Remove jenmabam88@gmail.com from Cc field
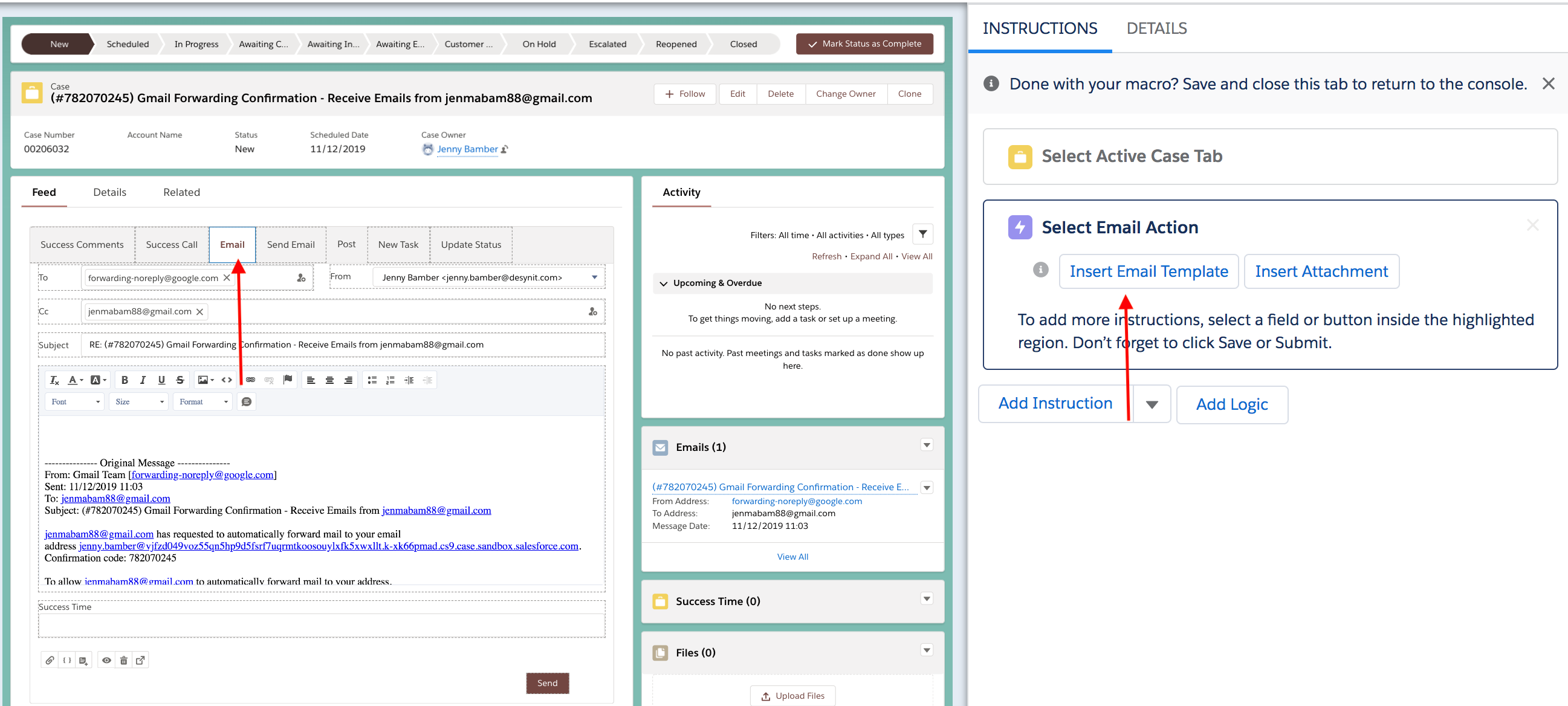The width and height of the screenshot is (1568, 706). pyautogui.click(x=199, y=312)
